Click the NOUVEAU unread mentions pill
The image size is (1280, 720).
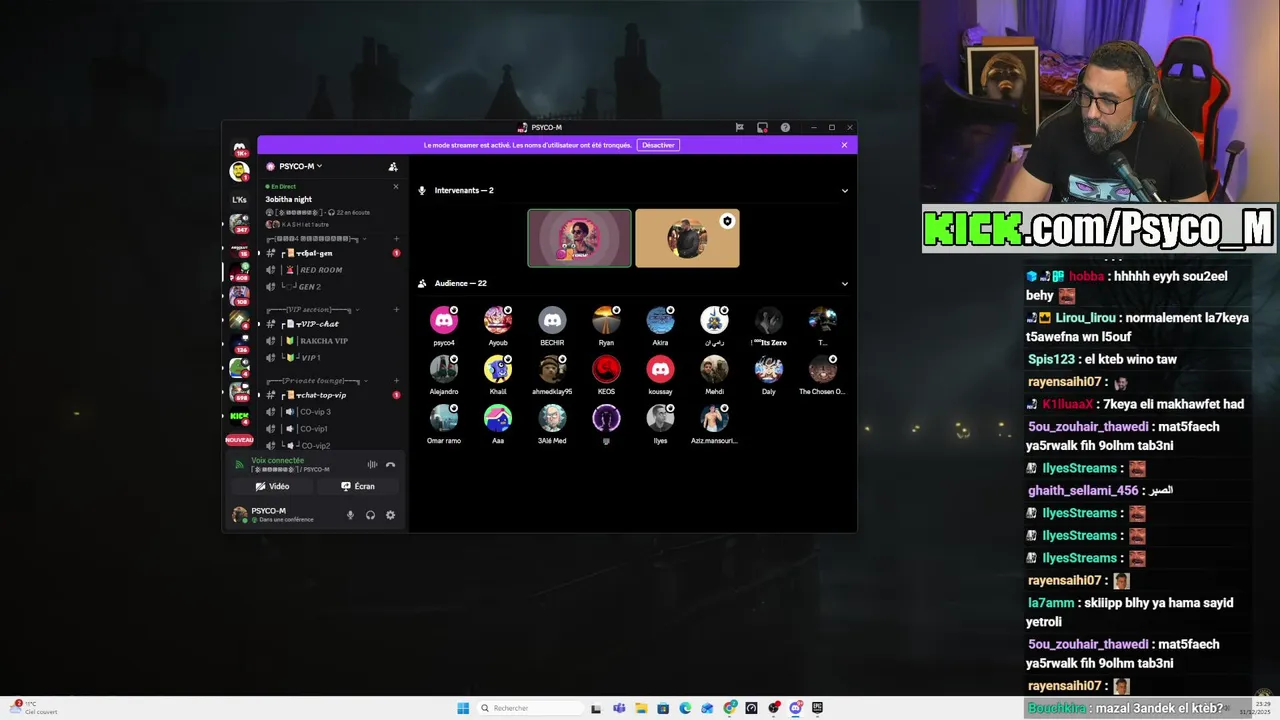(239, 440)
